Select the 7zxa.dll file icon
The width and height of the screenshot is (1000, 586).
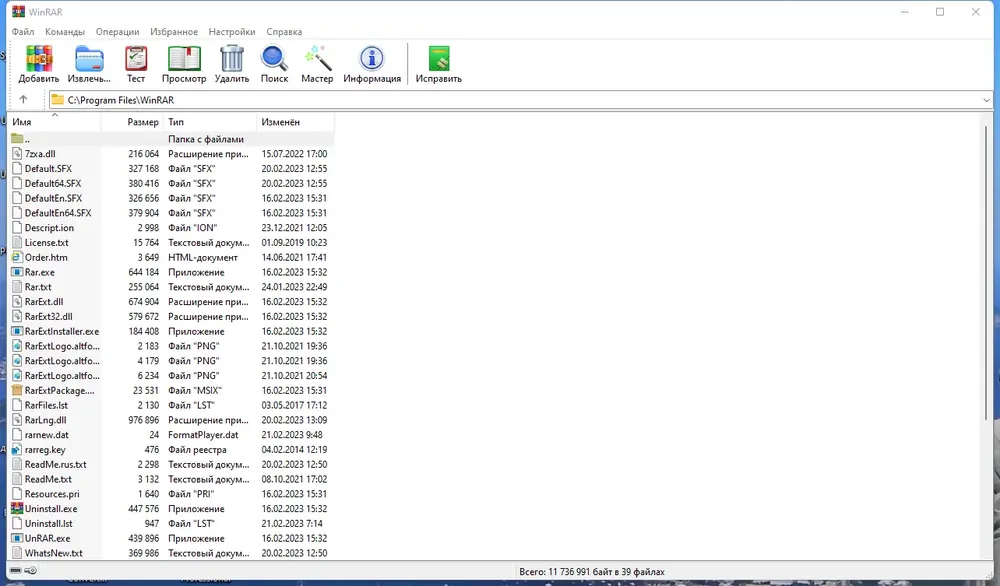coord(17,154)
